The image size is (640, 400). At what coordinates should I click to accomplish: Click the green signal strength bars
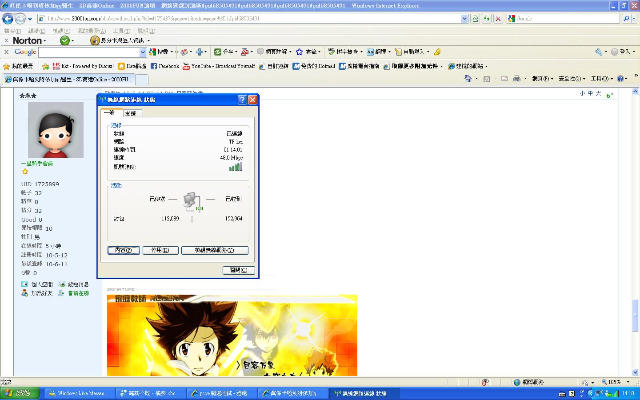click(x=235, y=166)
